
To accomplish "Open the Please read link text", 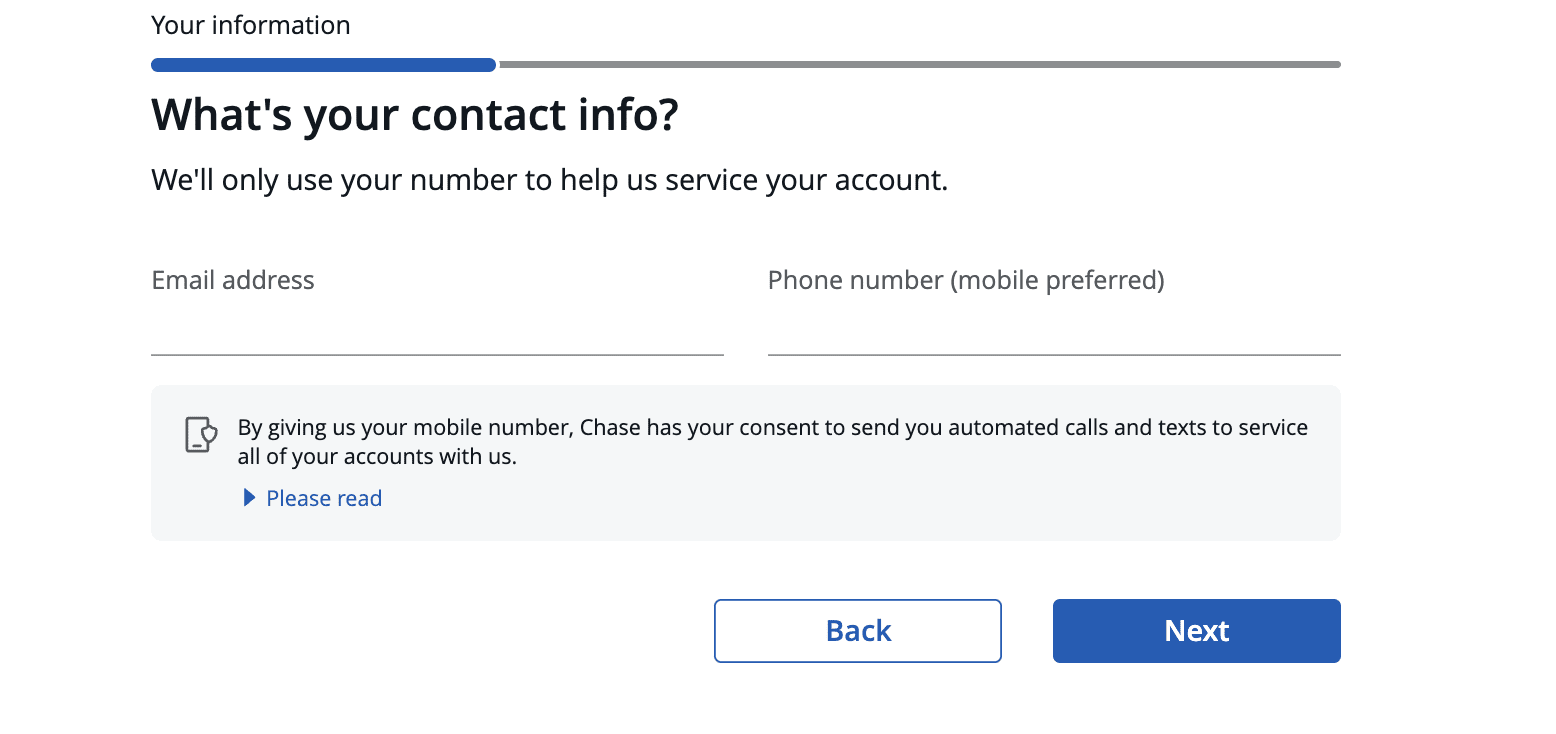I will [x=324, y=498].
